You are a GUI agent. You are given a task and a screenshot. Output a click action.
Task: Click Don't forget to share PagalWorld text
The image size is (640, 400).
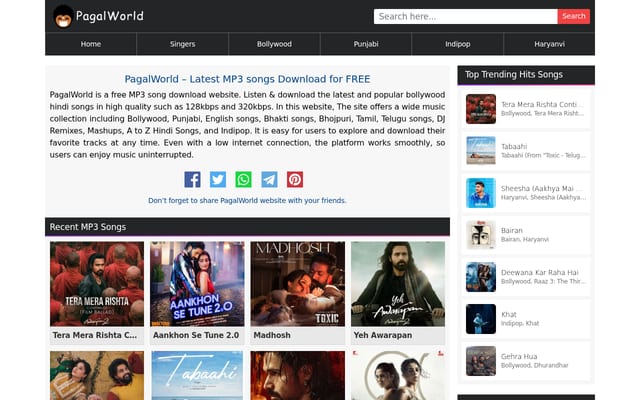point(247,200)
